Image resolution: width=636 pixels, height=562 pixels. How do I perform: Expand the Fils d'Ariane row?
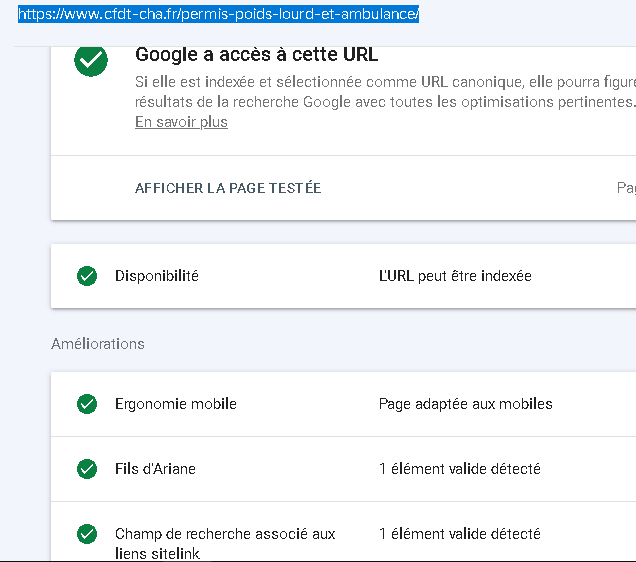point(343,469)
